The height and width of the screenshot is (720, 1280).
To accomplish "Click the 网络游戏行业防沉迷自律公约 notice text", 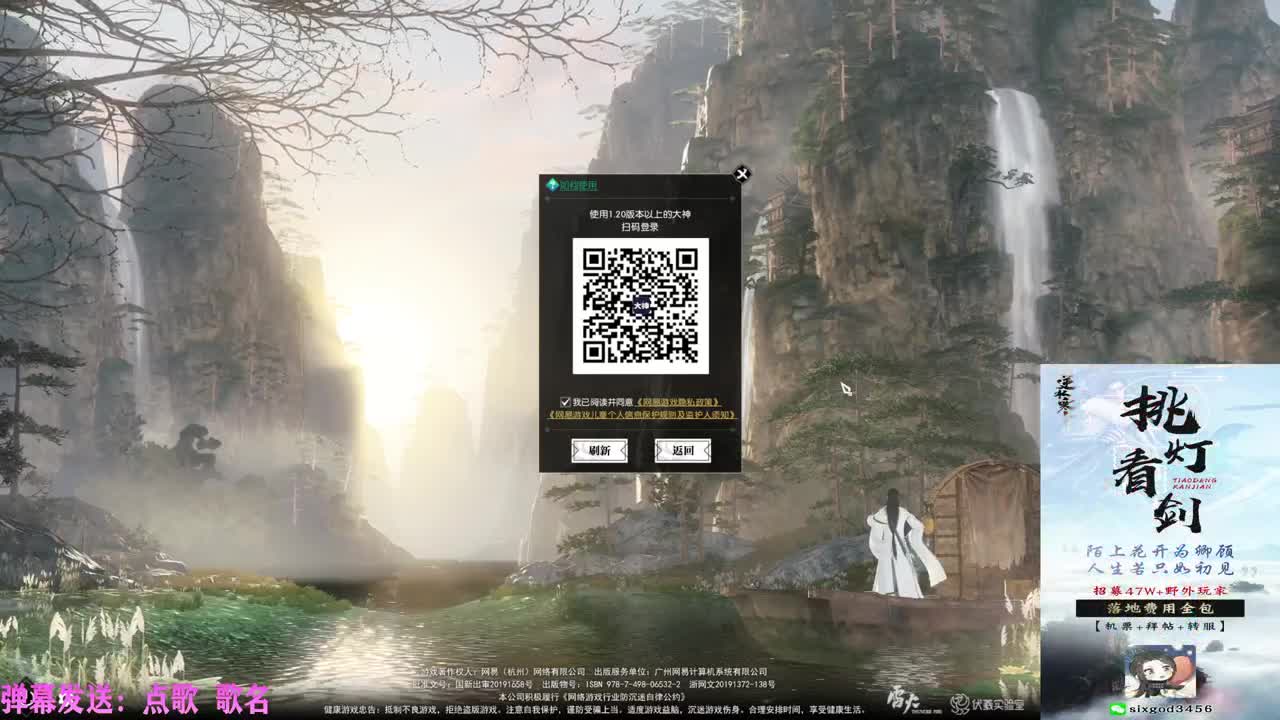I will point(591,696).
